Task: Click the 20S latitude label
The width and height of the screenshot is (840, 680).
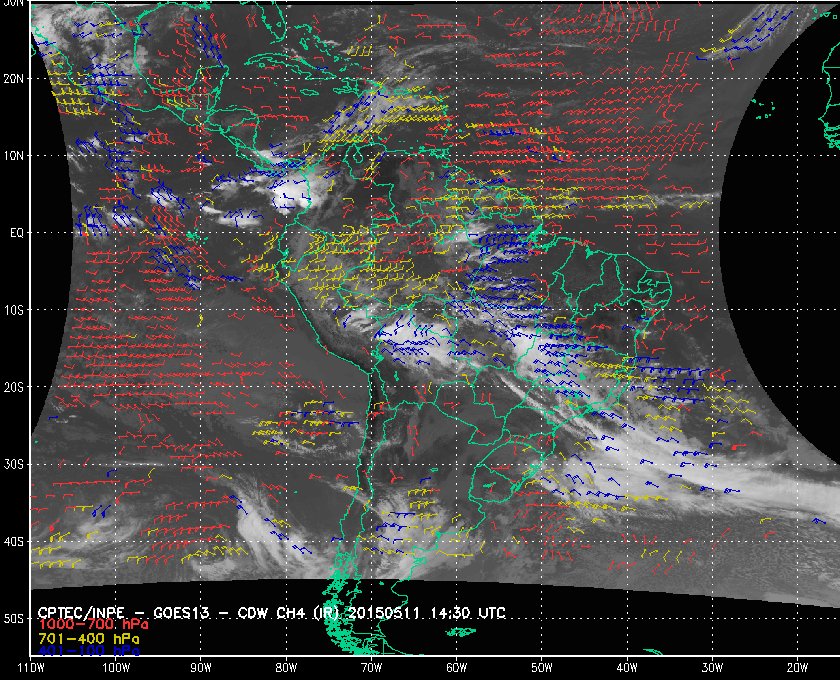Action: pyautogui.click(x=13, y=387)
